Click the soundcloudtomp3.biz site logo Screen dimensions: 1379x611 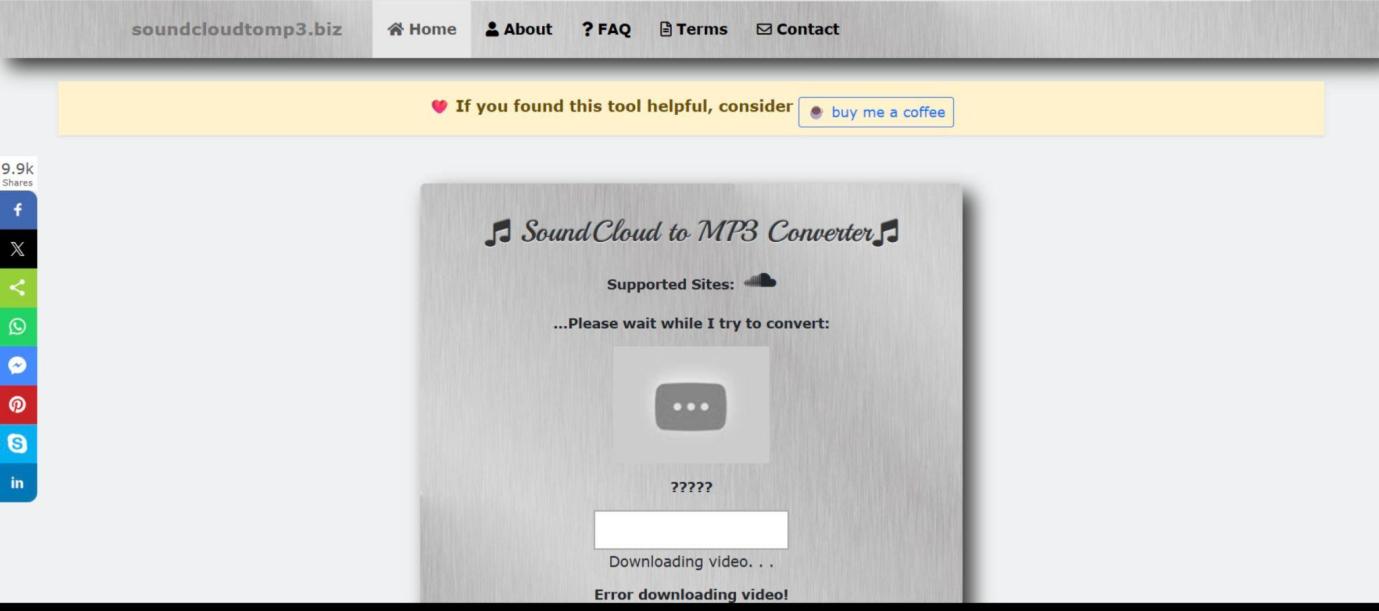(237, 29)
